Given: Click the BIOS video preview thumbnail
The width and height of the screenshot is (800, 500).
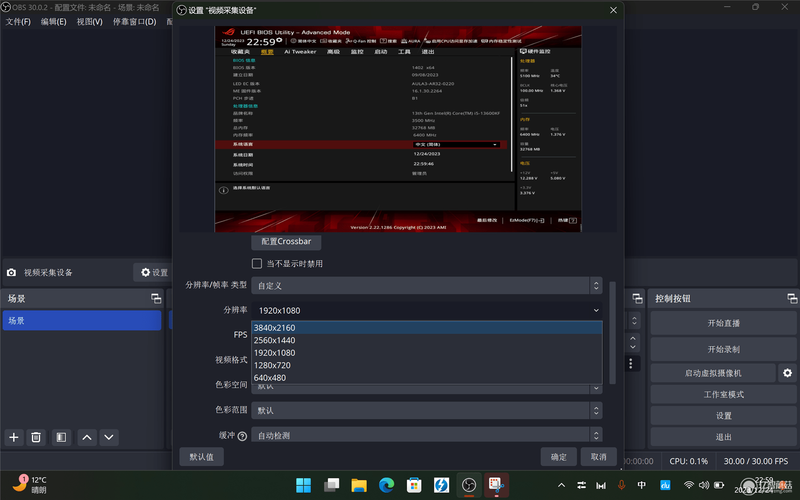Looking at the screenshot, I should (398, 129).
